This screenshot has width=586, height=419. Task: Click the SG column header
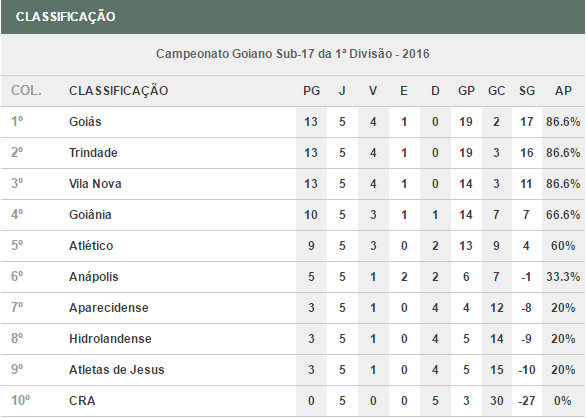coord(527,91)
